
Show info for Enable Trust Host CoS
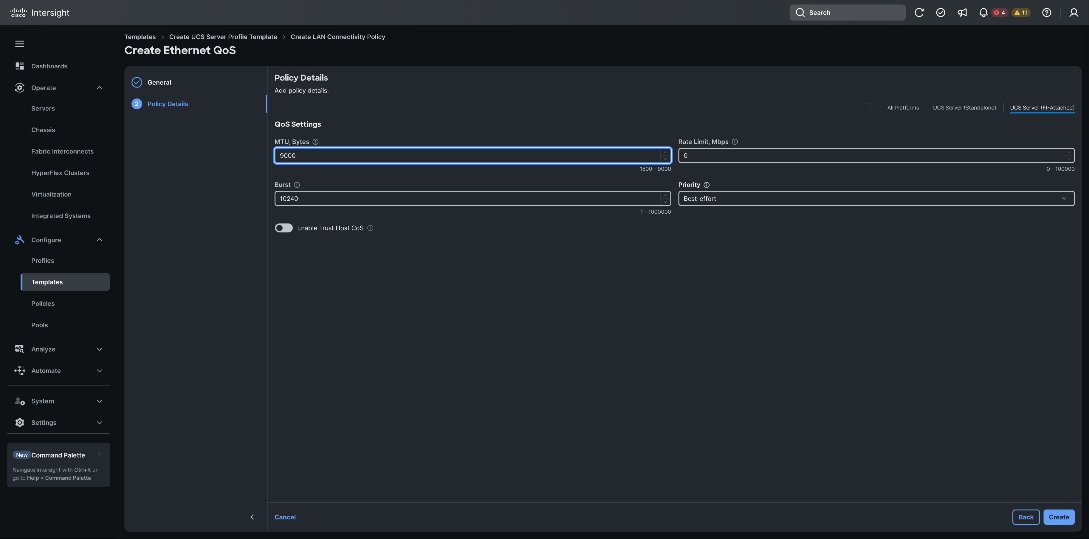point(369,228)
